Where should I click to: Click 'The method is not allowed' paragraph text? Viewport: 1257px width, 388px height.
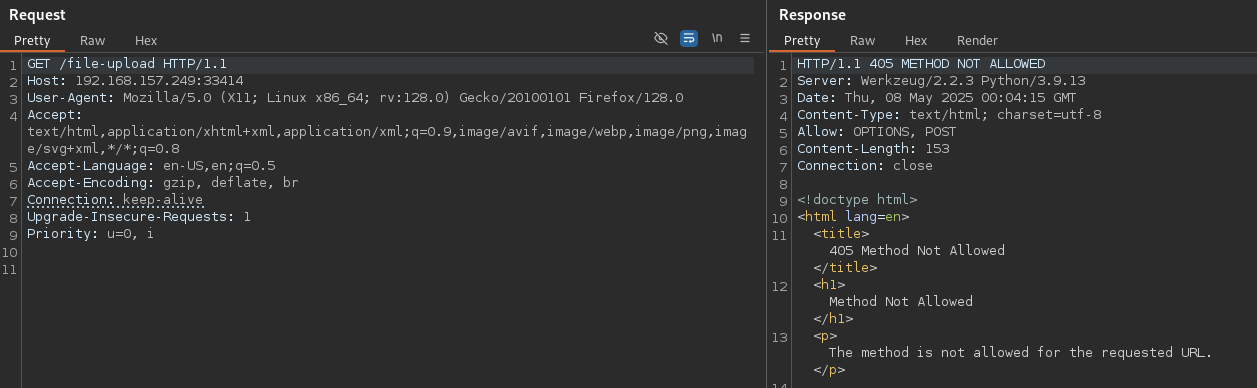[1020, 353]
